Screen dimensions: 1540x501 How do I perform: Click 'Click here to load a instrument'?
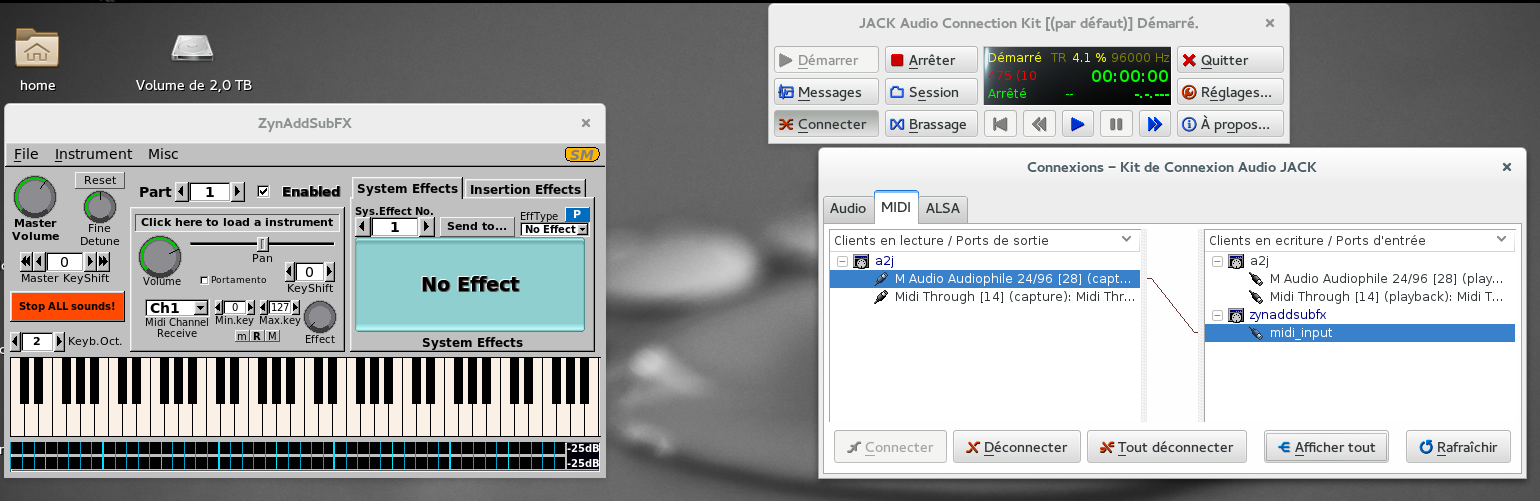[x=237, y=222]
